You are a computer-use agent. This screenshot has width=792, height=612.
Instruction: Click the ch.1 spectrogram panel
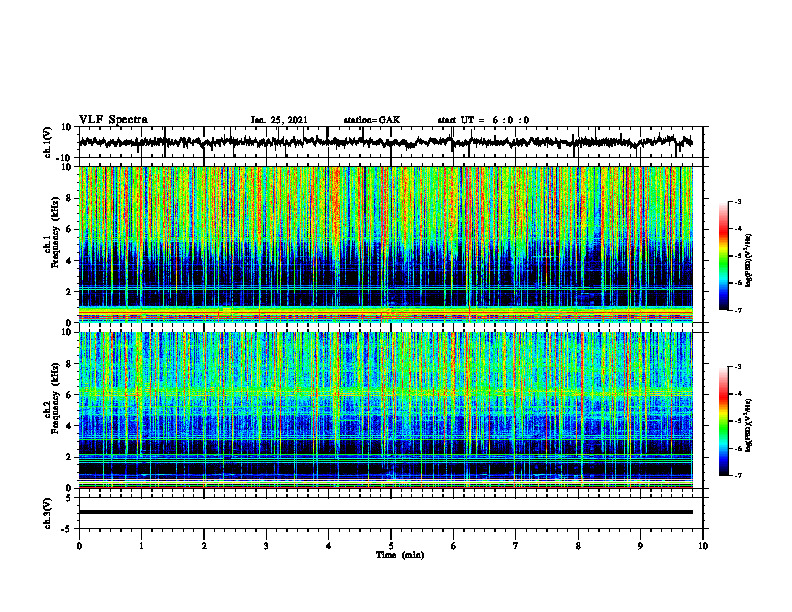click(x=385, y=244)
